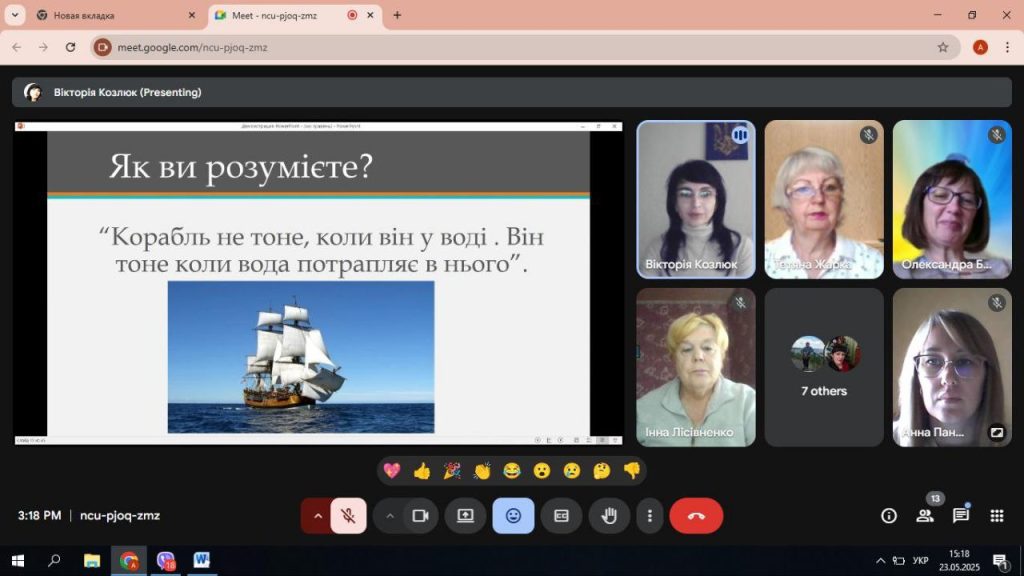Toggle the camera off
1024x576 pixels.
[420, 516]
